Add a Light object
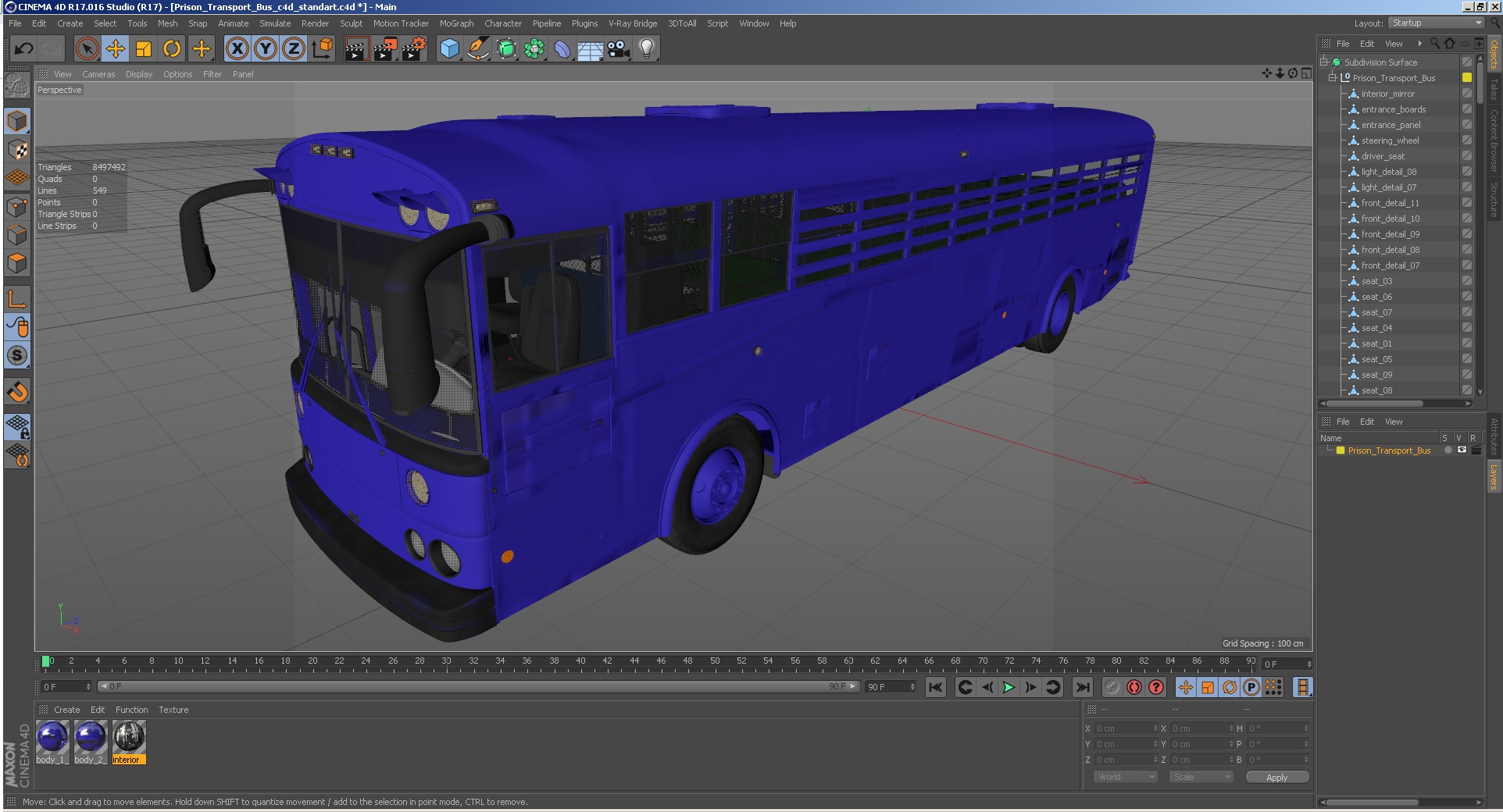 (647, 49)
